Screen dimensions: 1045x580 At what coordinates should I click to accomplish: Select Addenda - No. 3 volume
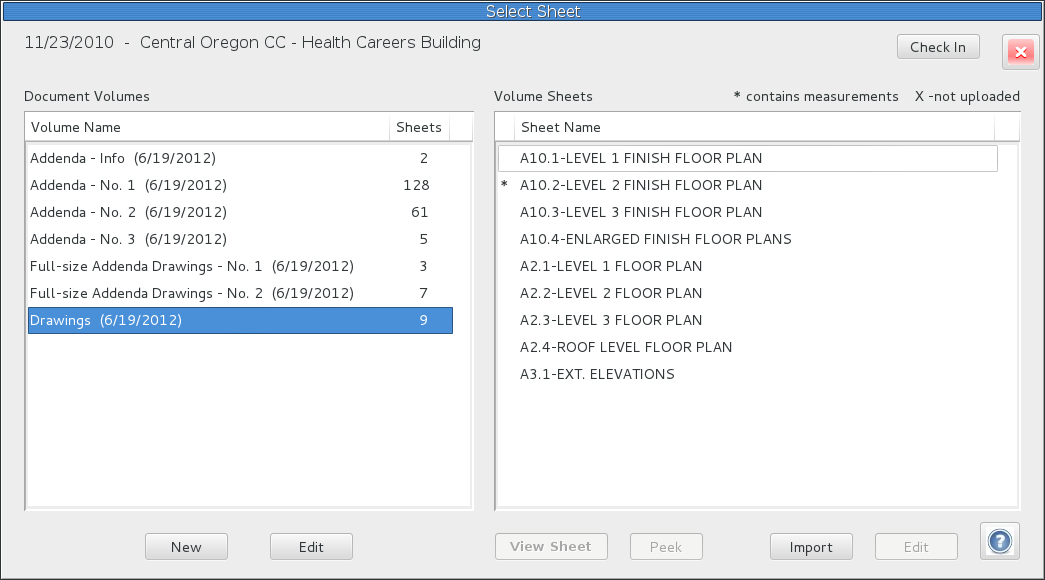(x=241, y=239)
